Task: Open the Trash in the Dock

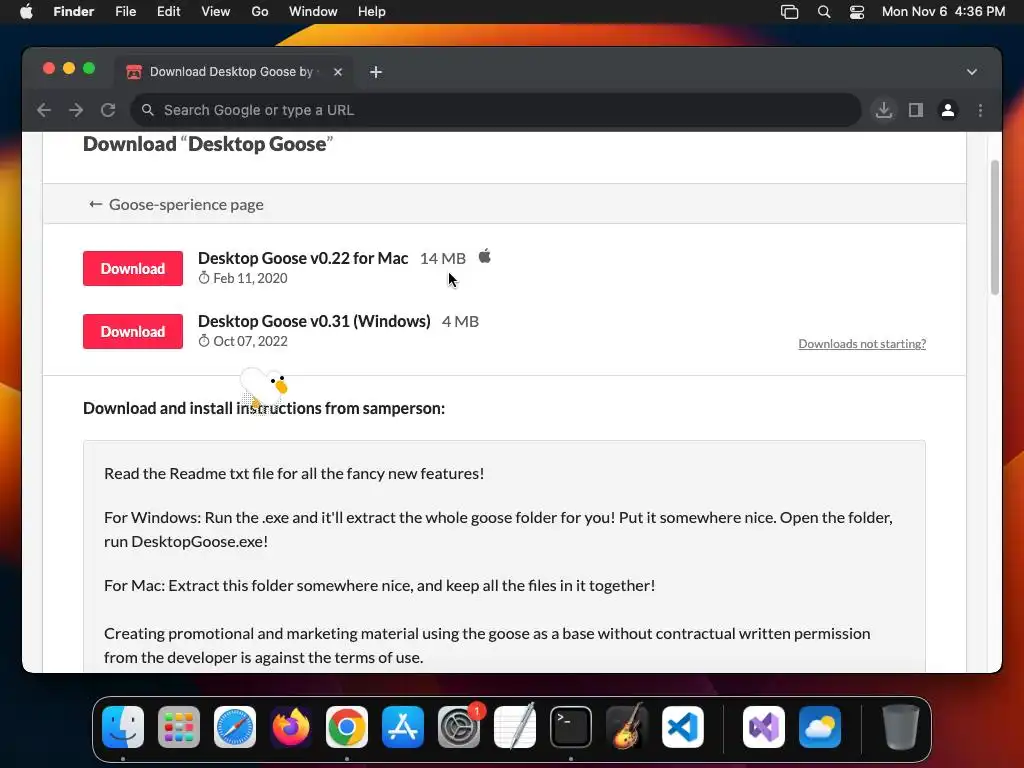Action: coord(901,727)
